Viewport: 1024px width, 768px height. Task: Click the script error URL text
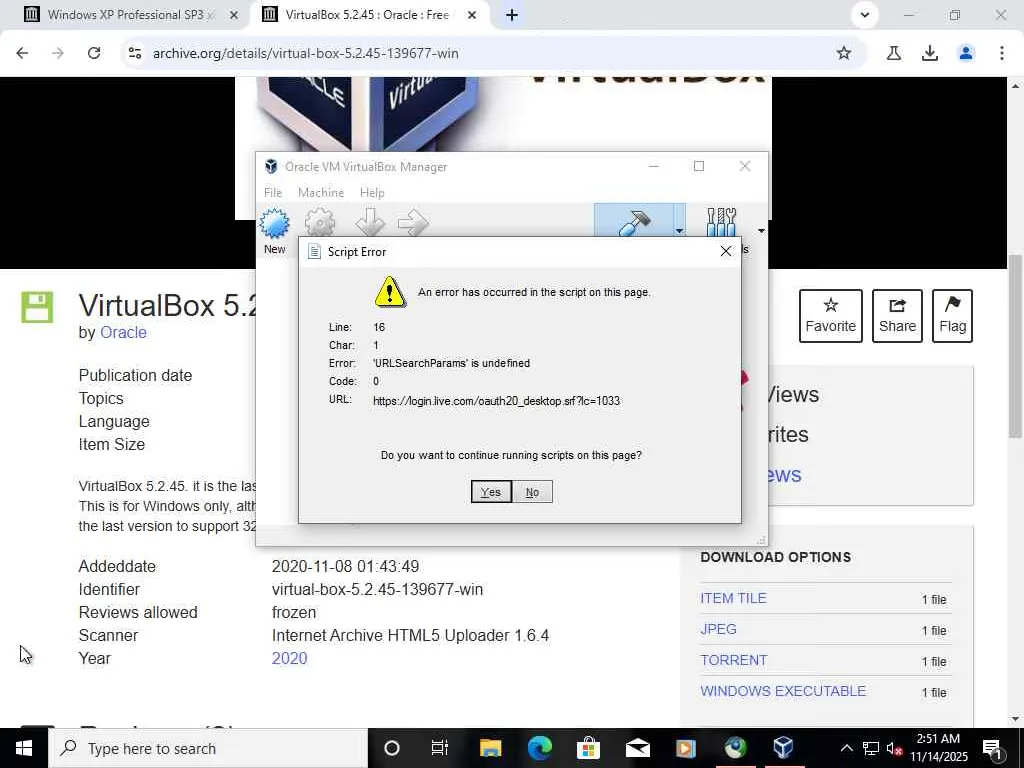click(x=496, y=400)
